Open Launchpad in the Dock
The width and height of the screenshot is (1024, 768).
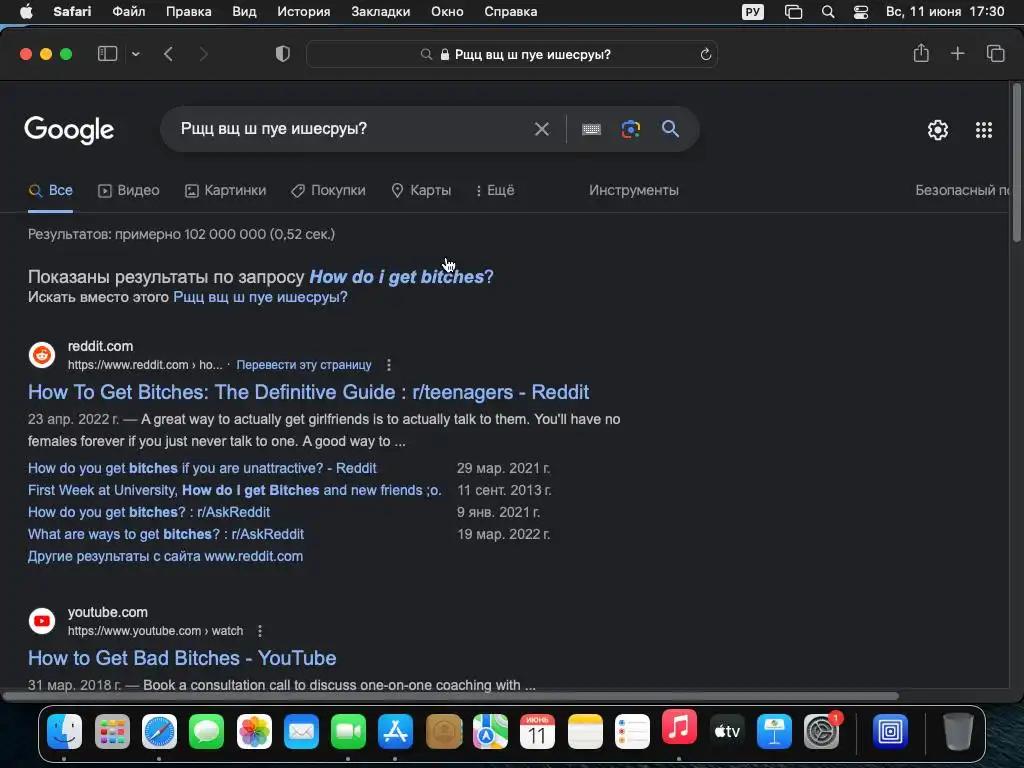click(112, 731)
